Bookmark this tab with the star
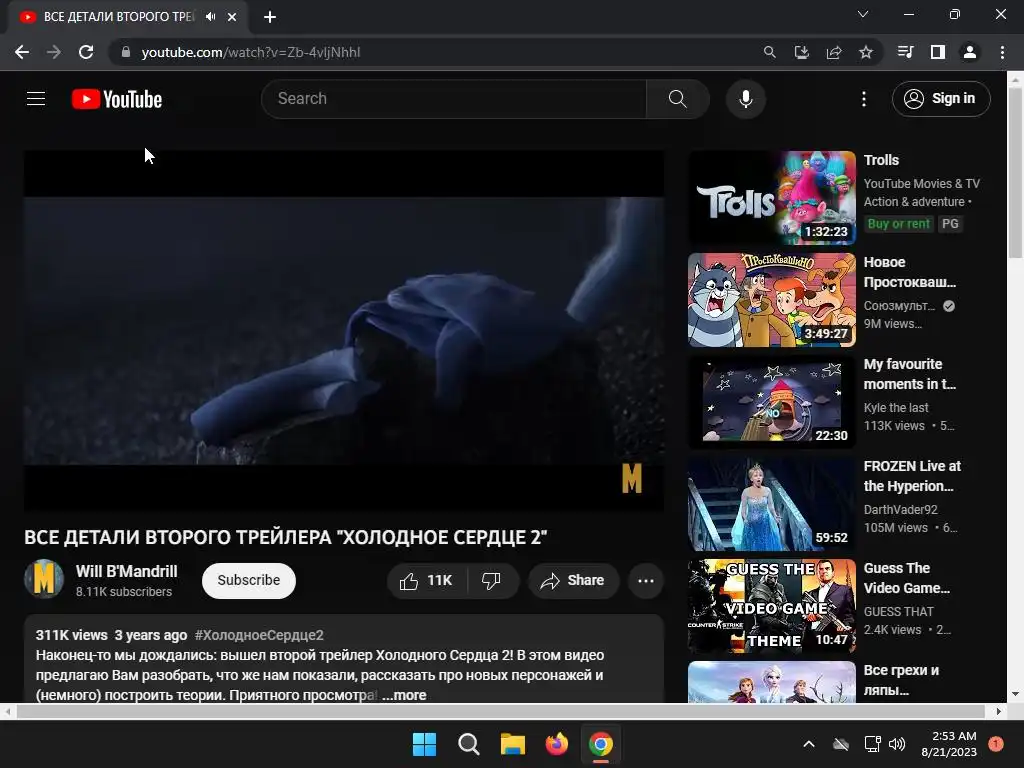1024x768 pixels. pyautogui.click(x=866, y=52)
